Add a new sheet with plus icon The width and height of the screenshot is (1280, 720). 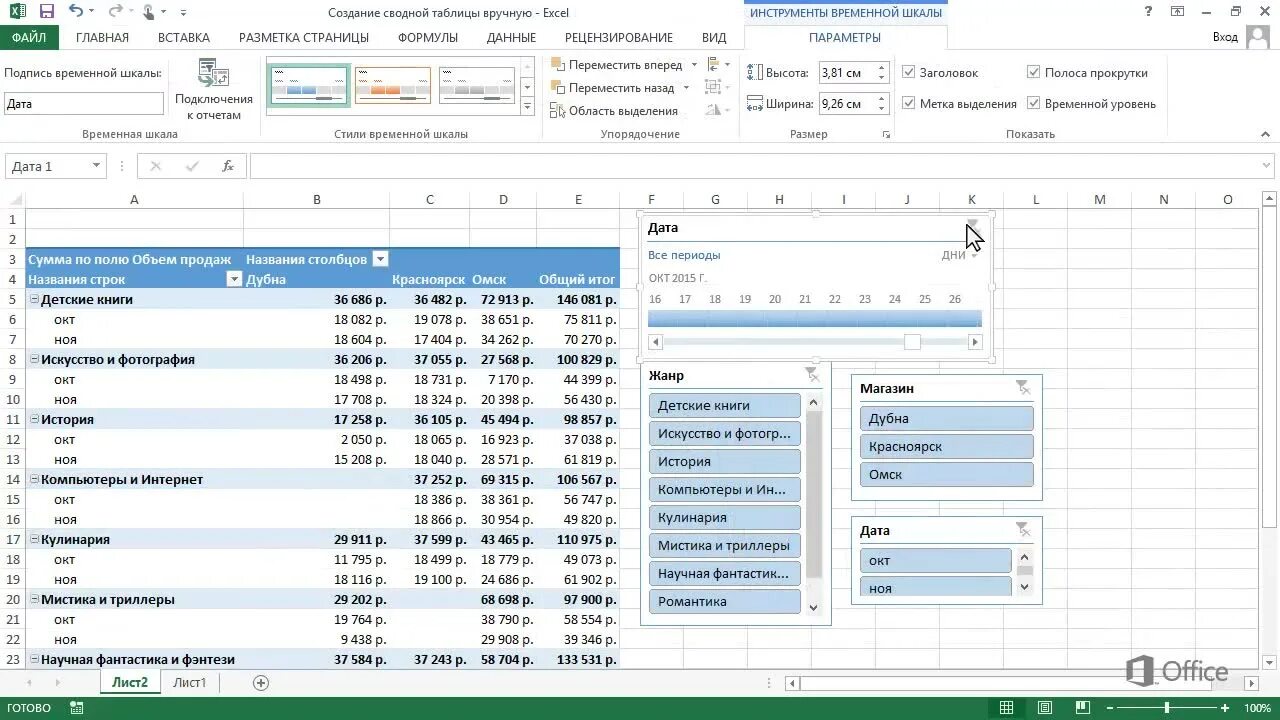[x=261, y=683]
